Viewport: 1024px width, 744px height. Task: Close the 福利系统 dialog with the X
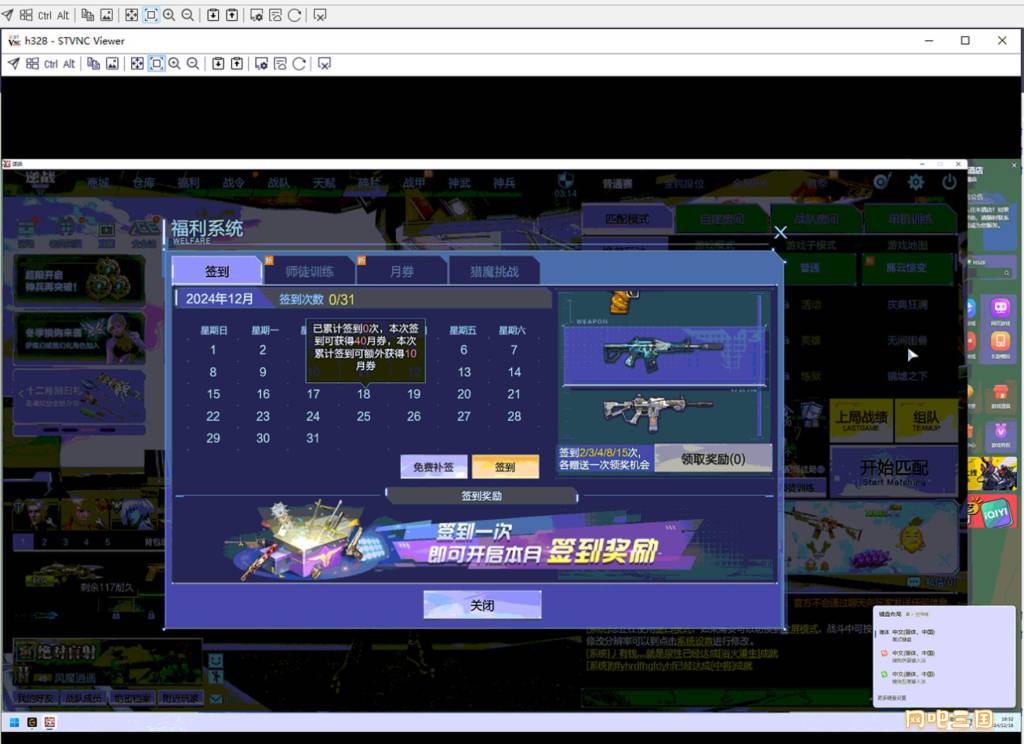tap(780, 233)
